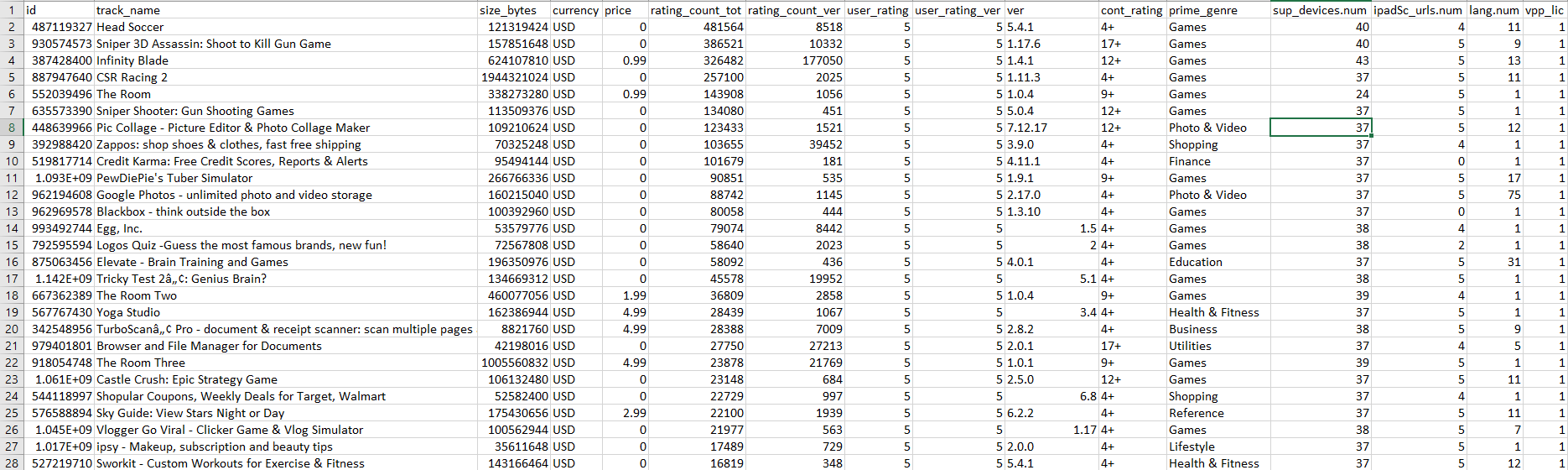The height and width of the screenshot is (470, 1568).
Task: Click rating count cell 481564
Action: [697, 27]
